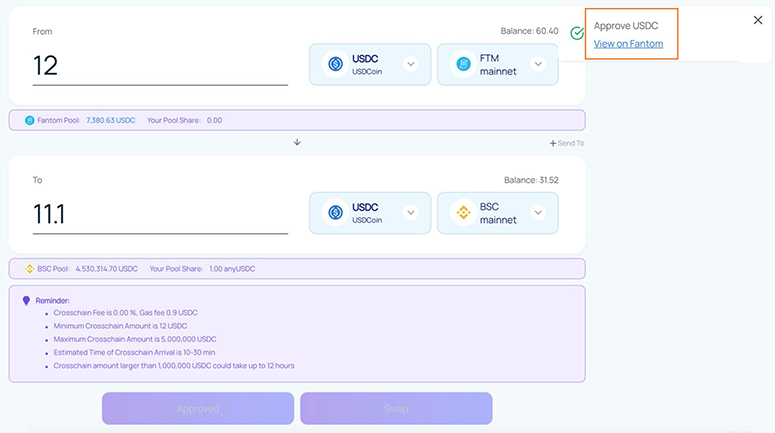Click the purple Reminder pin icon
Viewport: 775px width, 433px height.
click(x=27, y=300)
